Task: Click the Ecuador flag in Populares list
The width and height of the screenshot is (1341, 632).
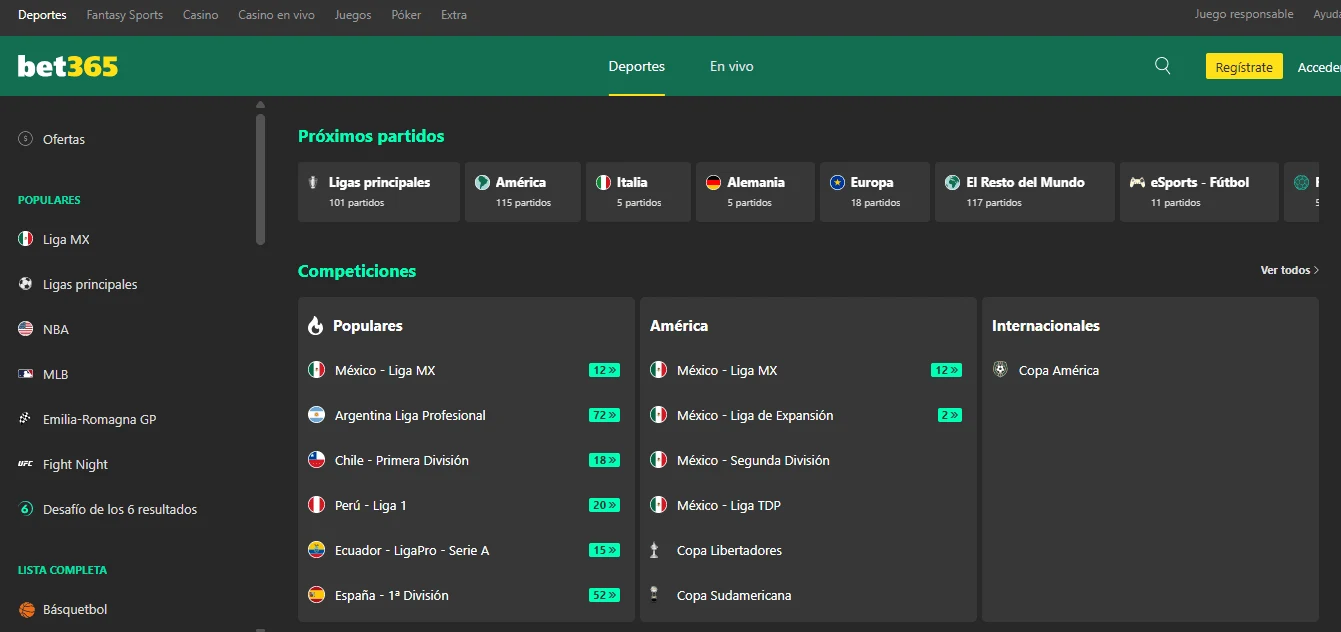Action: [x=317, y=550]
